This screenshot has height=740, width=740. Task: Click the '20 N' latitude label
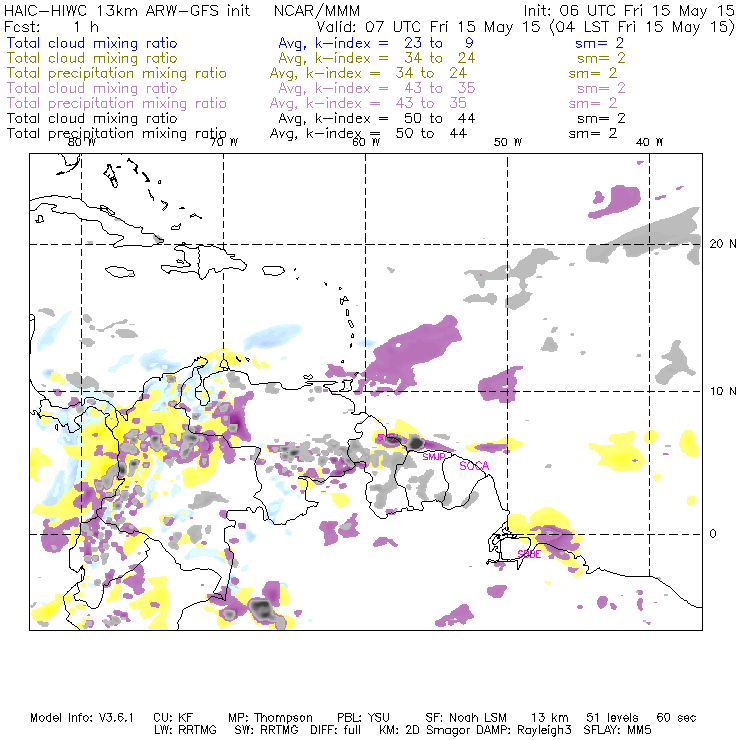click(723, 244)
